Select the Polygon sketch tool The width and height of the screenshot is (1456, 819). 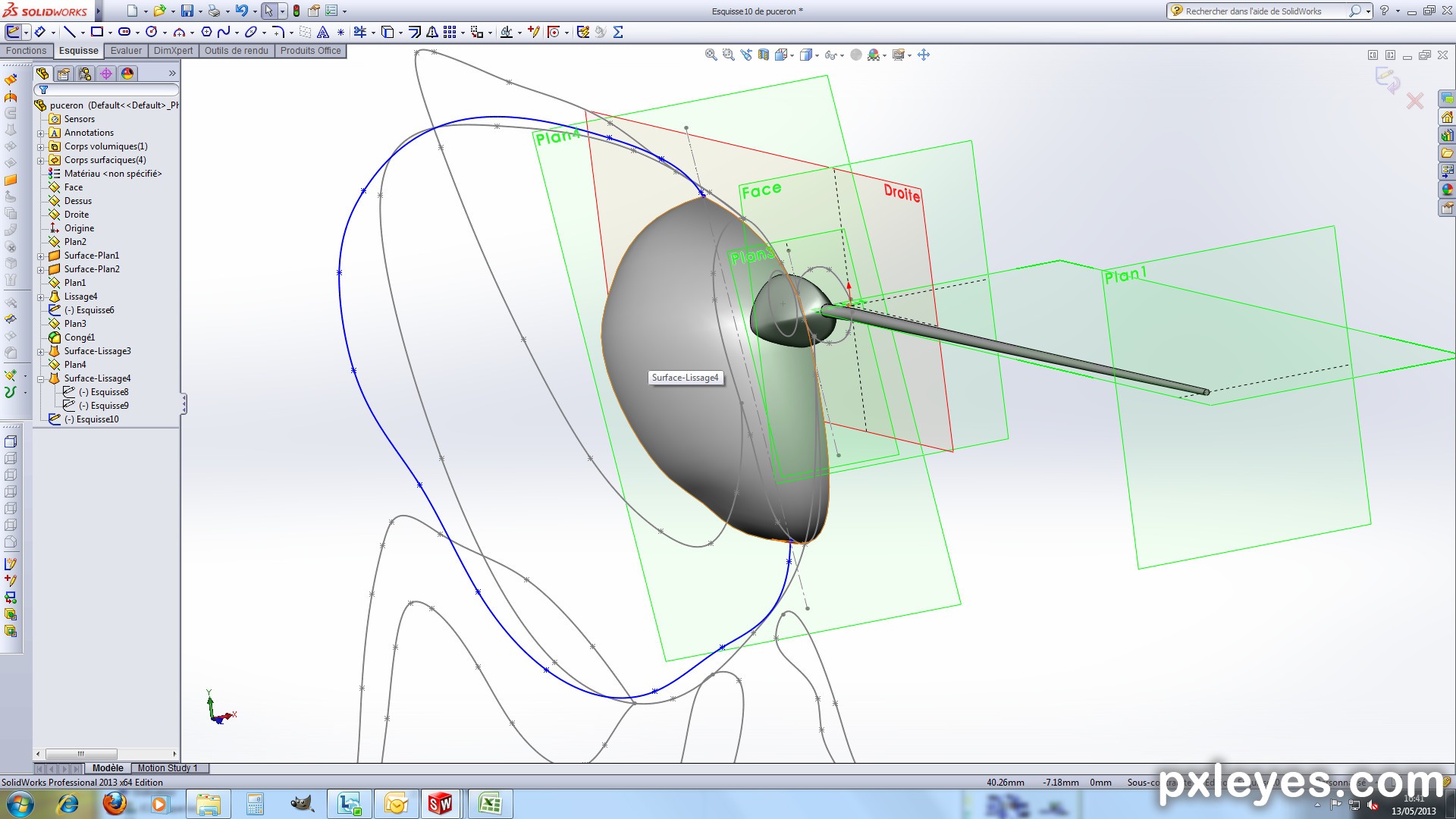206,32
